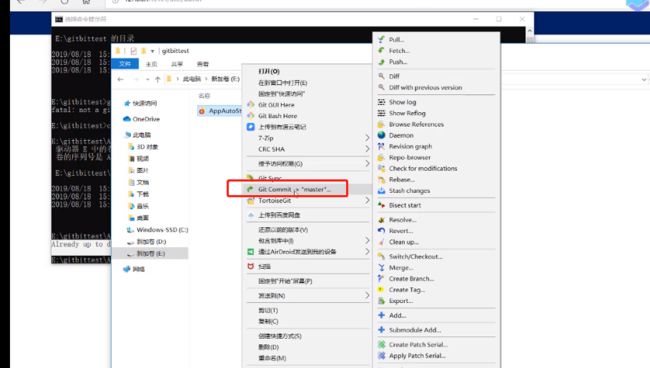
Task: Click the Show Reflog icon
Action: point(381,113)
